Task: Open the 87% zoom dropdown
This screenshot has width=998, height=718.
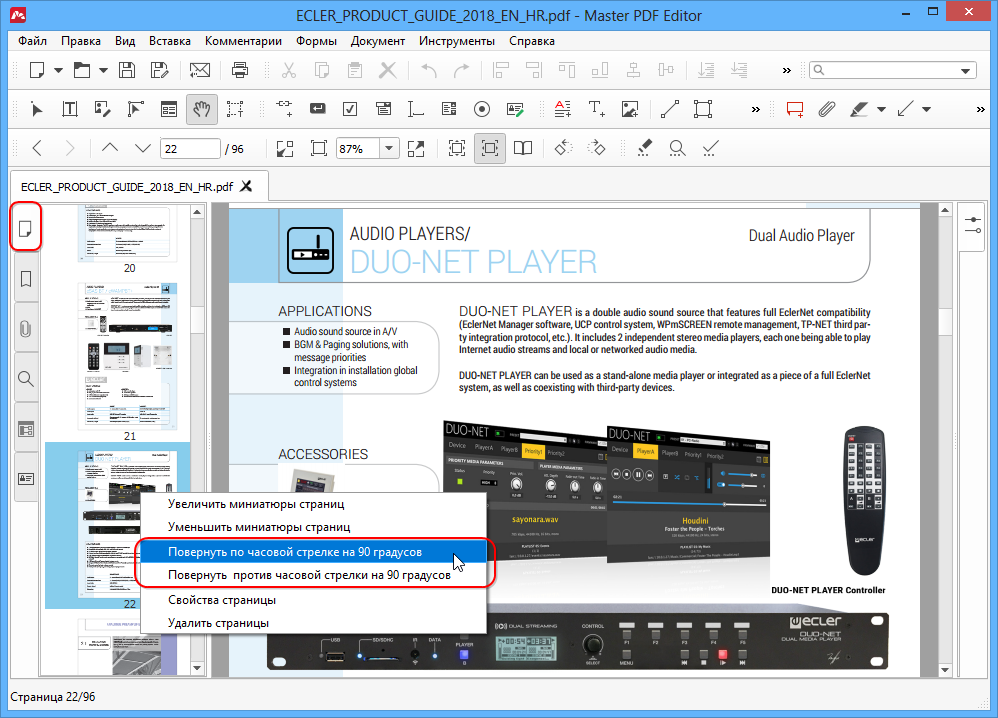Action: click(389, 149)
